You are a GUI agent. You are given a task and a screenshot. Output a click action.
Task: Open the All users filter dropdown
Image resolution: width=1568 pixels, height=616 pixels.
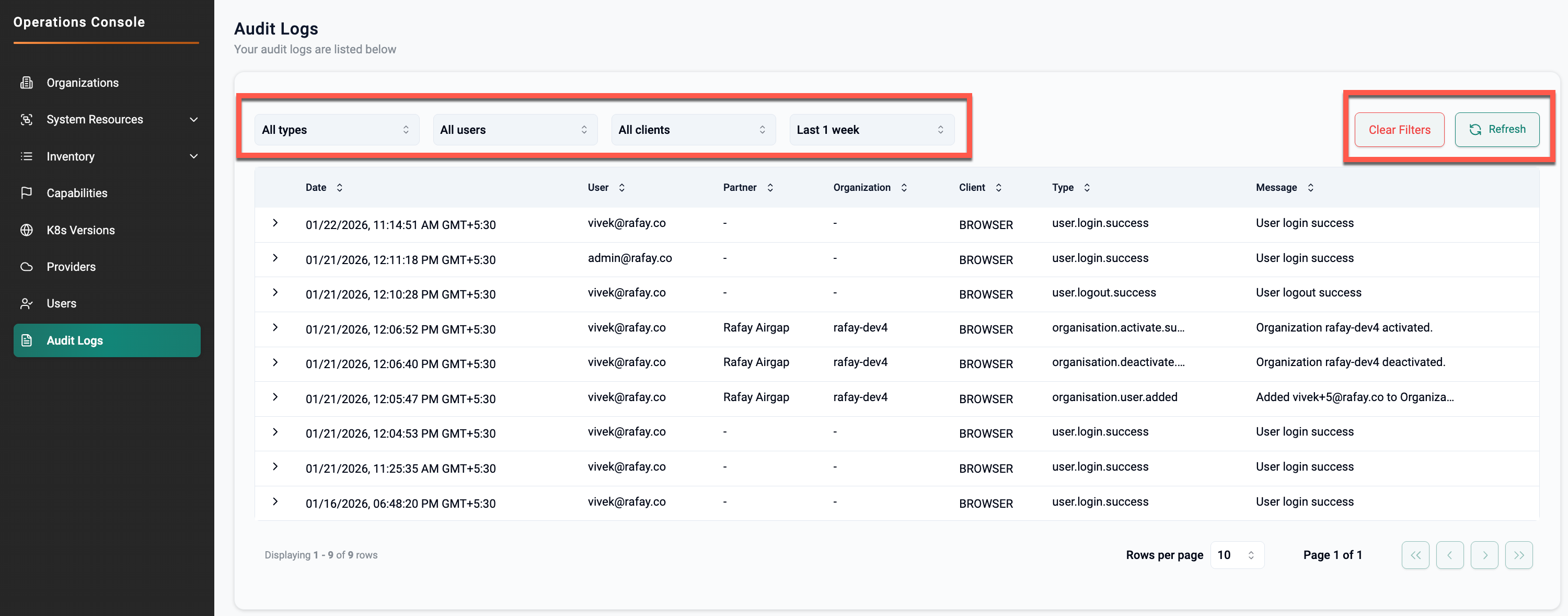(514, 130)
